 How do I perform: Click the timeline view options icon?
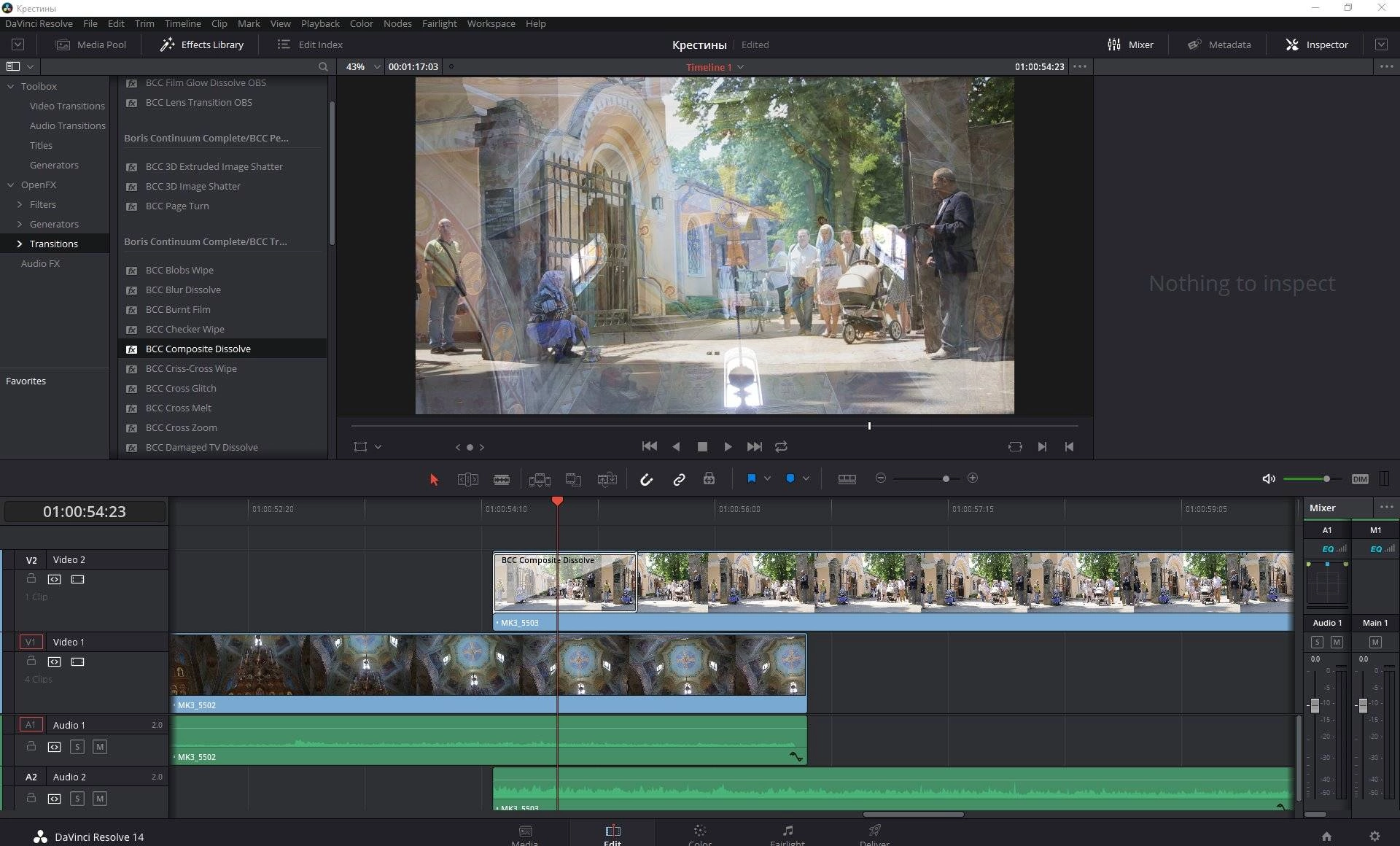(x=847, y=479)
